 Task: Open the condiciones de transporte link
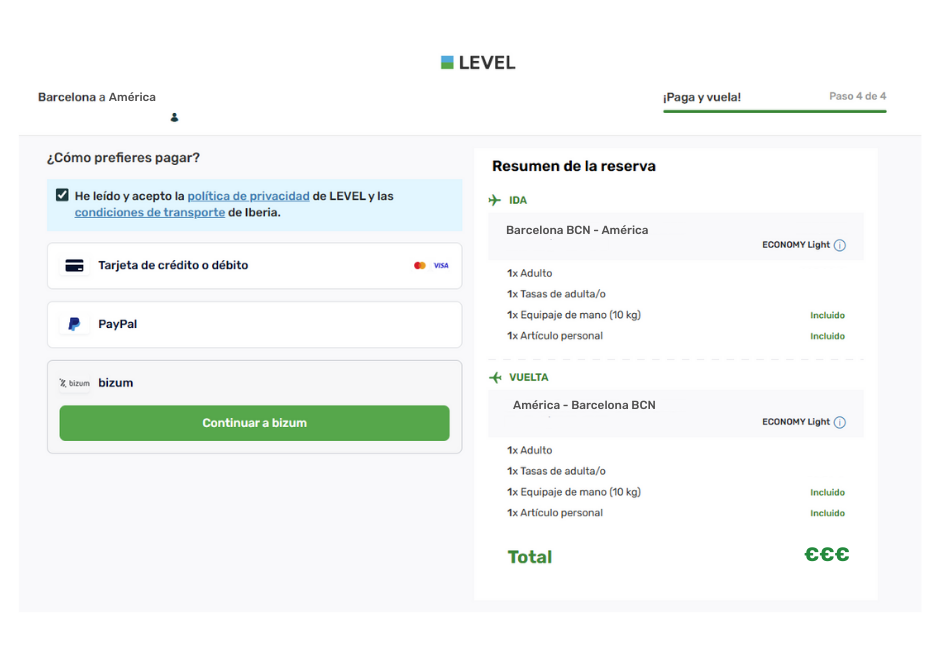coord(150,212)
